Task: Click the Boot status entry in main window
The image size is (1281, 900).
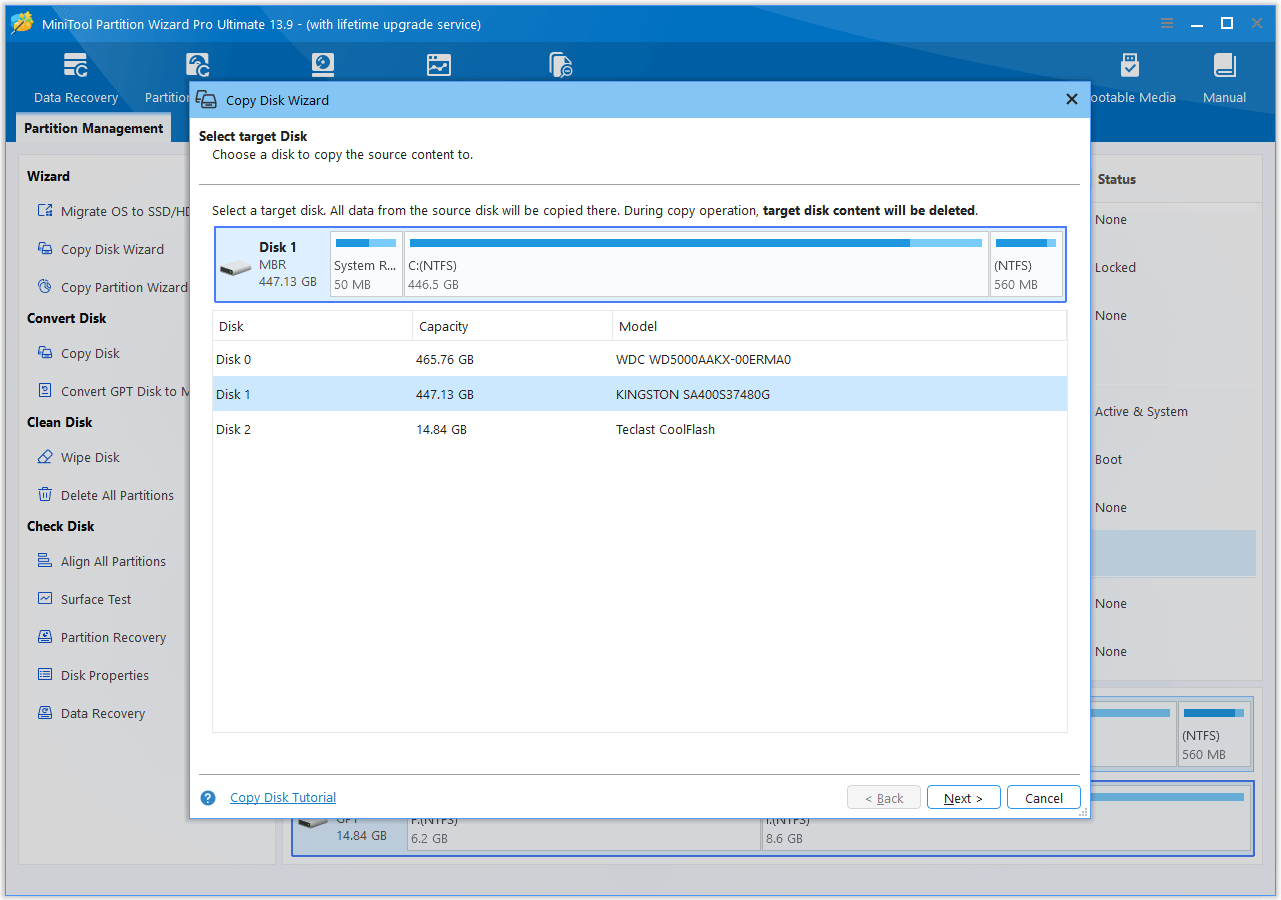Action: coord(1109,459)
